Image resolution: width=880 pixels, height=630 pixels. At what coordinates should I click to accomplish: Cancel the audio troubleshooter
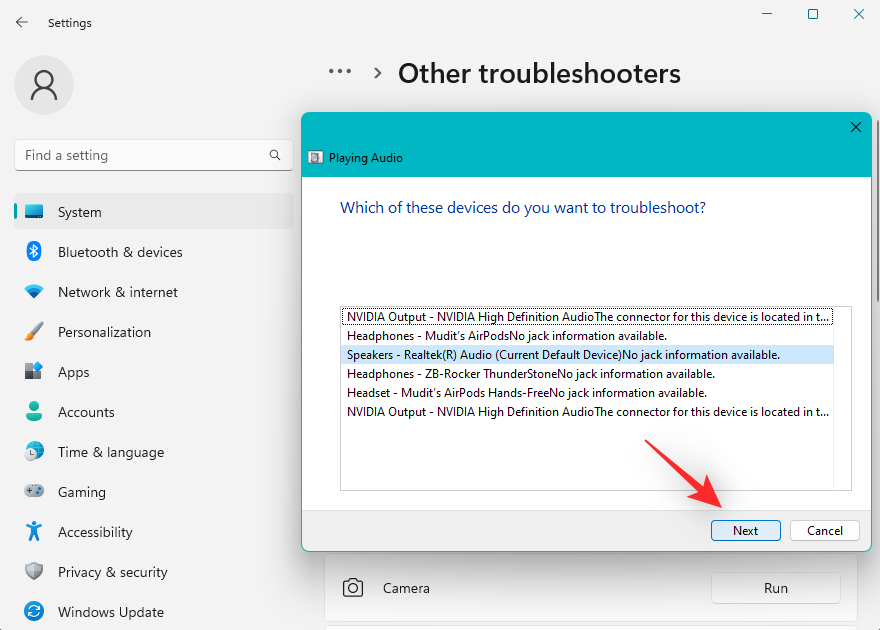coord(824,530)
